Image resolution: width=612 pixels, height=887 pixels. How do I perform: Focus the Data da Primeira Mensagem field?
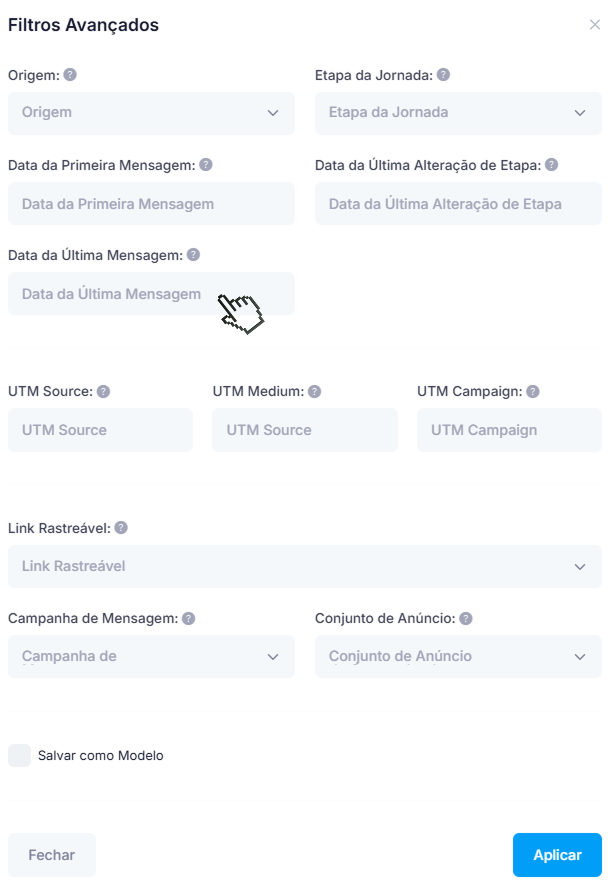pos(151,204)
